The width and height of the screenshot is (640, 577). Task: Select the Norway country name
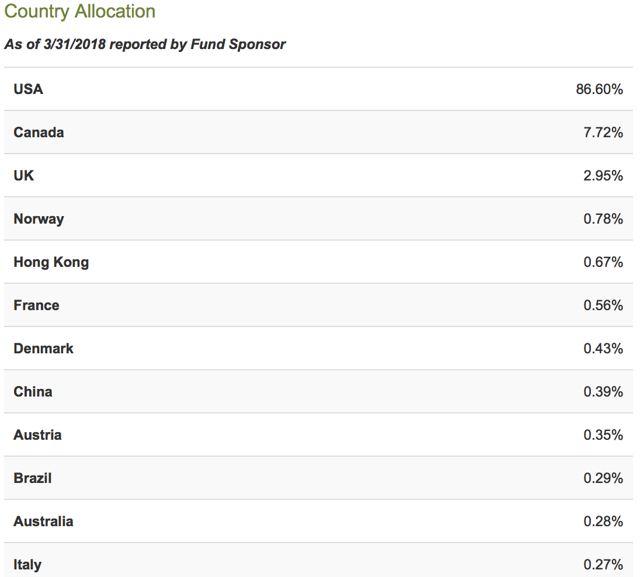[39, 219]
